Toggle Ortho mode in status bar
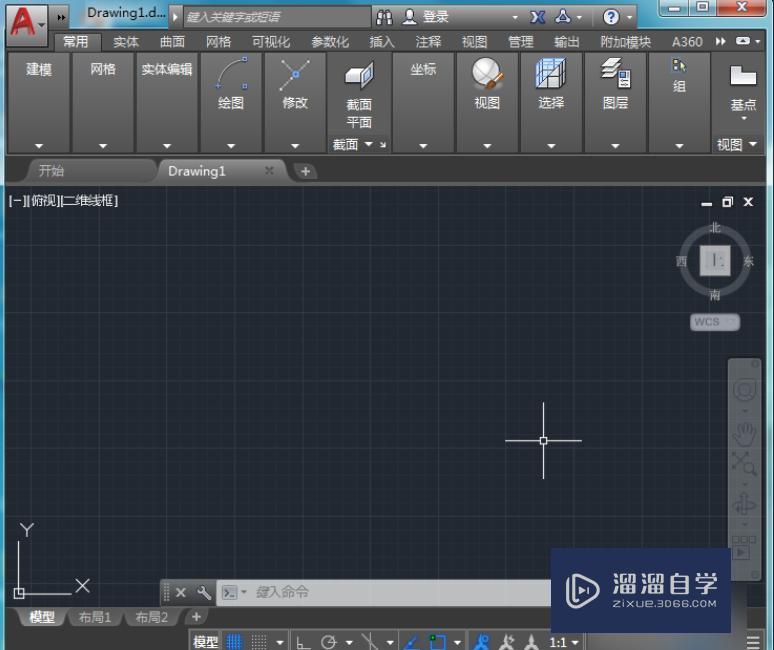 (303, 642)
